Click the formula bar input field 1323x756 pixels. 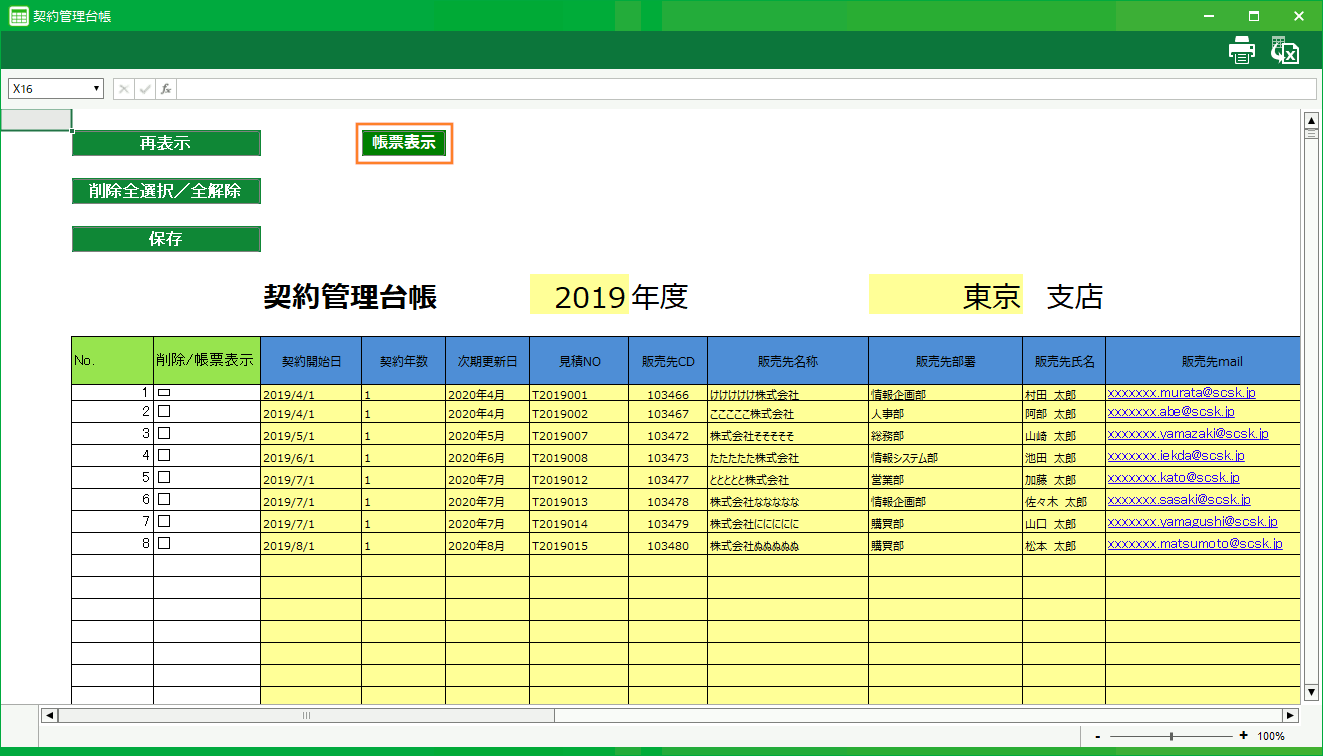(x=745, y=89)
